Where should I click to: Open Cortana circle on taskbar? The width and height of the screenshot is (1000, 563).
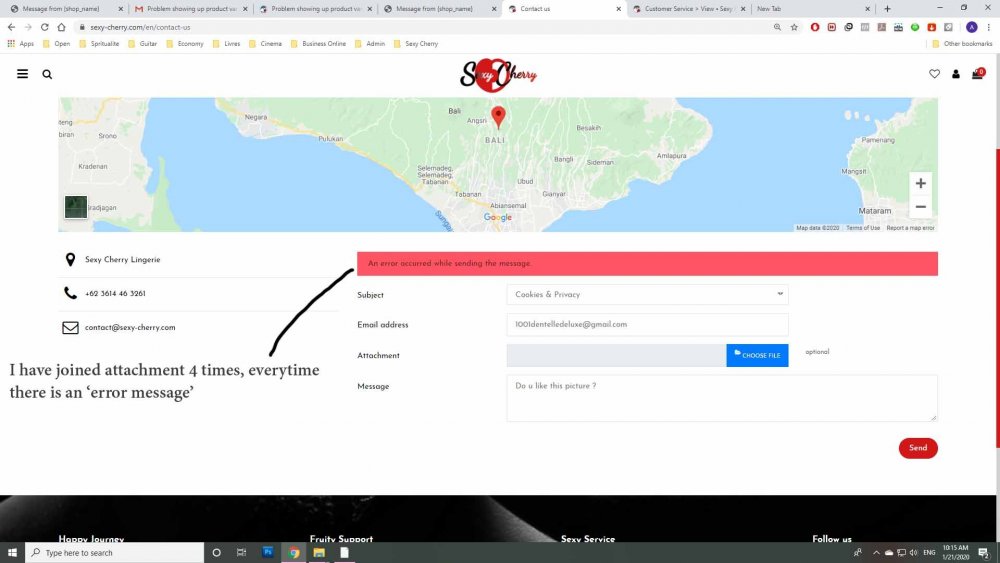216,553
